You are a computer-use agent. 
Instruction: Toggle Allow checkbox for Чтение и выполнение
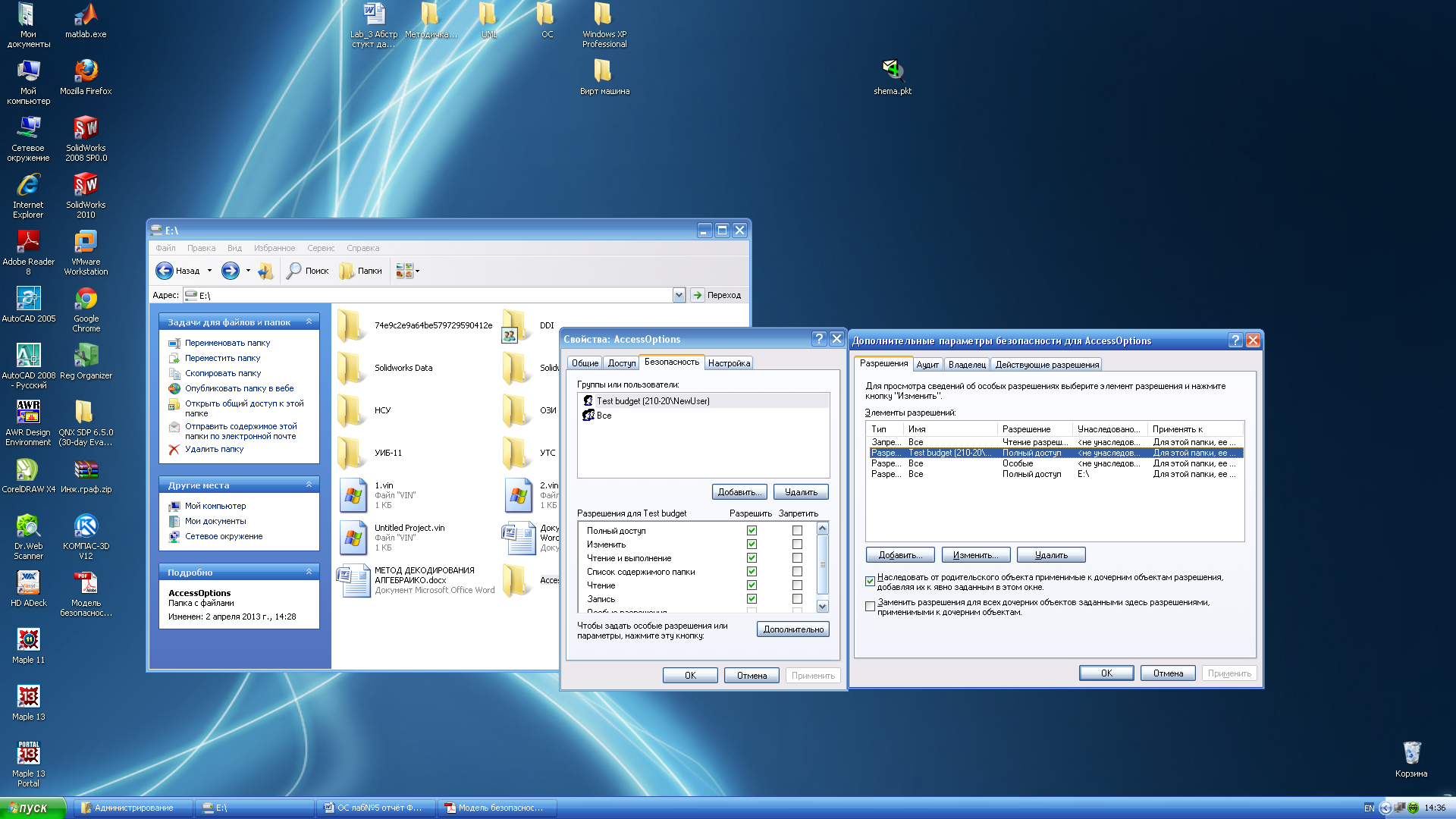click(752, 558)
